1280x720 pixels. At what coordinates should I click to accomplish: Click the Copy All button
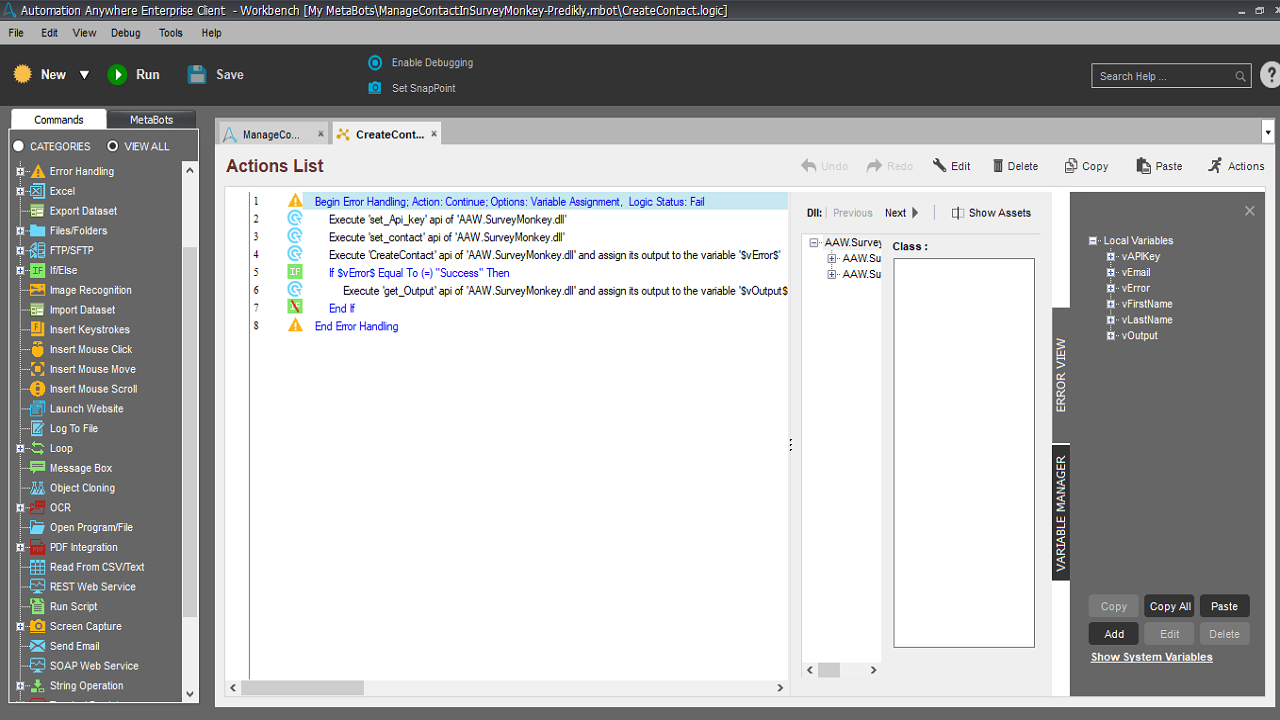tap(1170, 606)
